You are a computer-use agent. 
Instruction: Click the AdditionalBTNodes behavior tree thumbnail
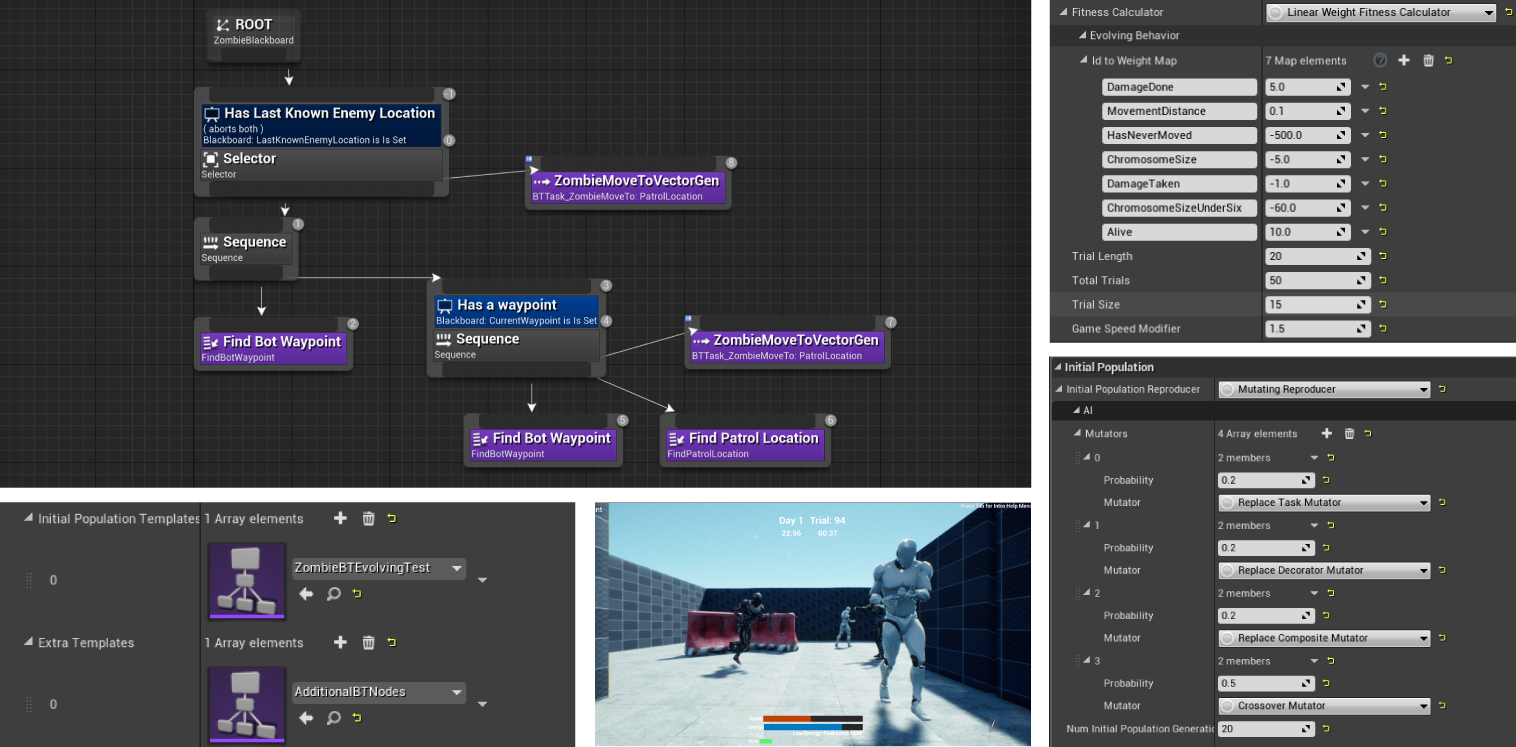pyautogui.click(x=247, y=704)
